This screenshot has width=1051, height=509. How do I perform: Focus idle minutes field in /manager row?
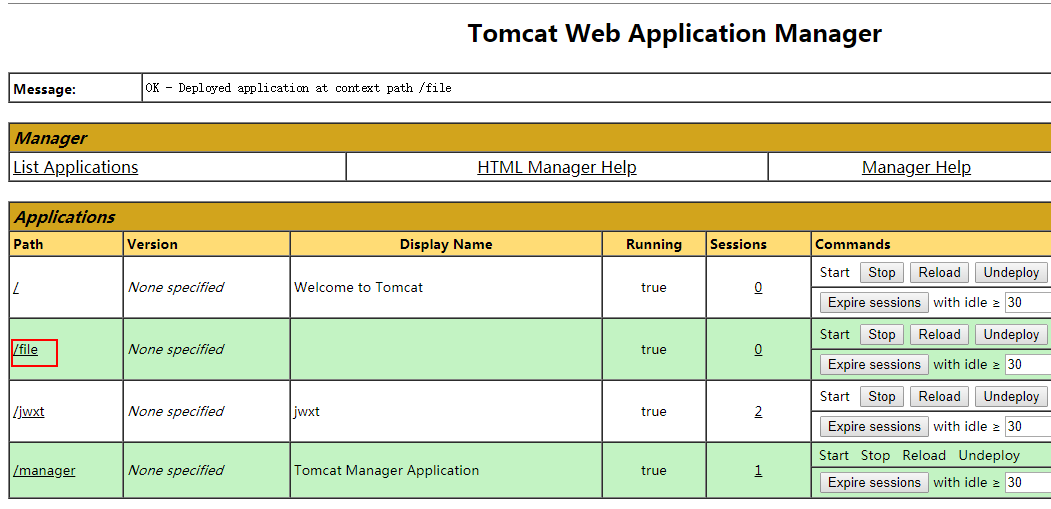pyautogui.click(x=1028, y=482)
